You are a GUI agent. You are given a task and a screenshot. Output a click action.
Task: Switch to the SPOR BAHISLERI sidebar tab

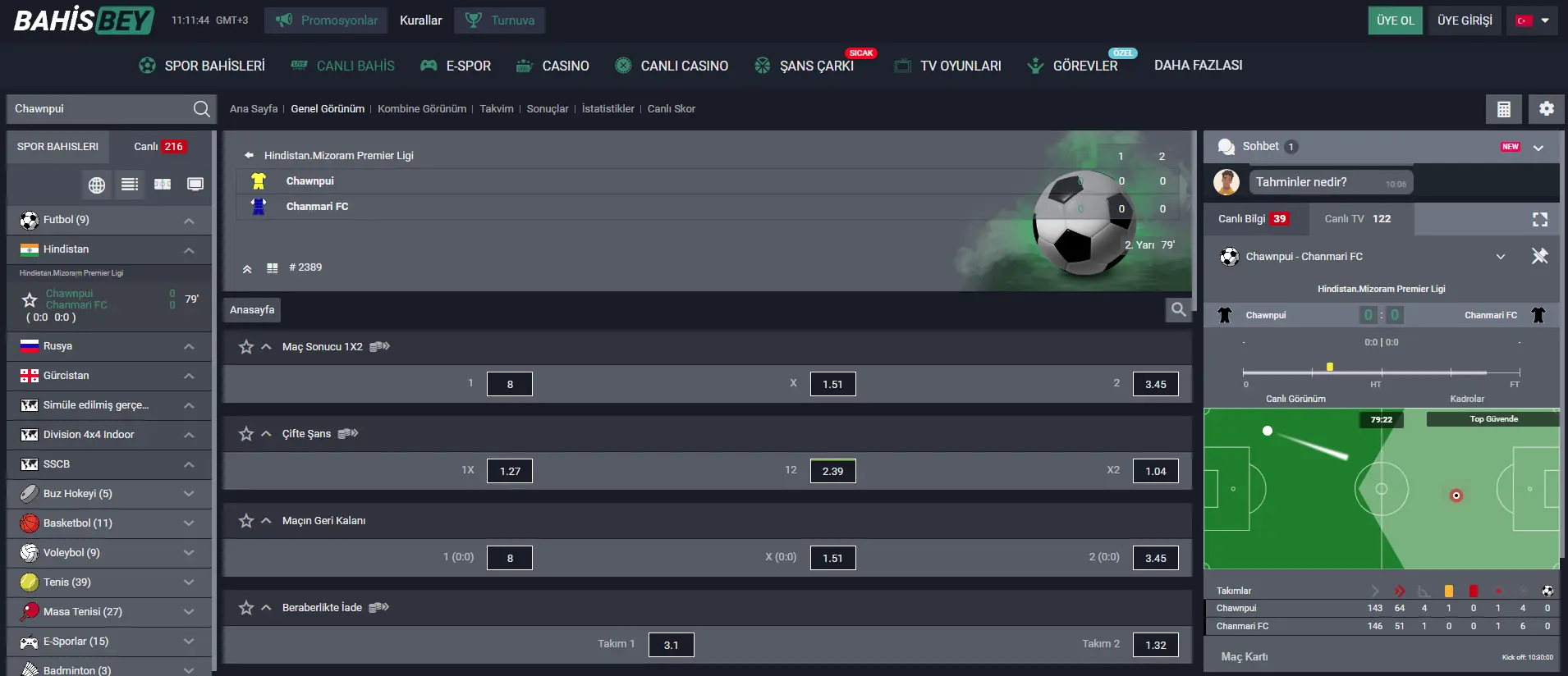pyautogui.click(x=57, y=146)
